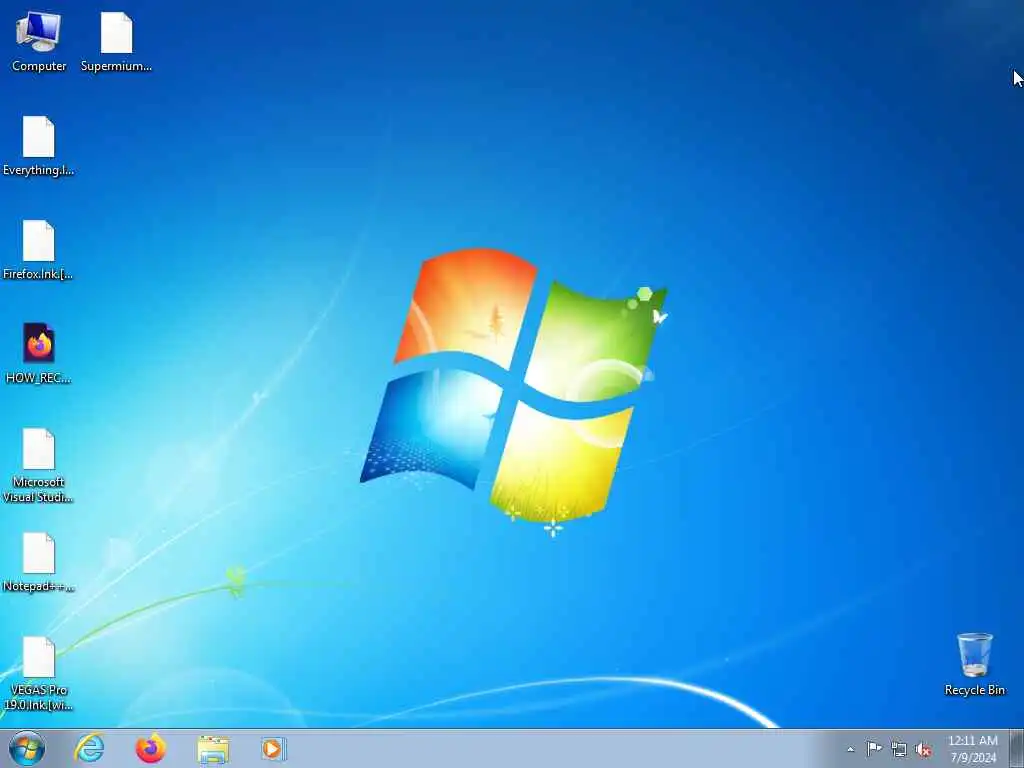Viewport: 1024px width, 768px height.
Task: Click the muted volume tray icon
Action: 923,750
